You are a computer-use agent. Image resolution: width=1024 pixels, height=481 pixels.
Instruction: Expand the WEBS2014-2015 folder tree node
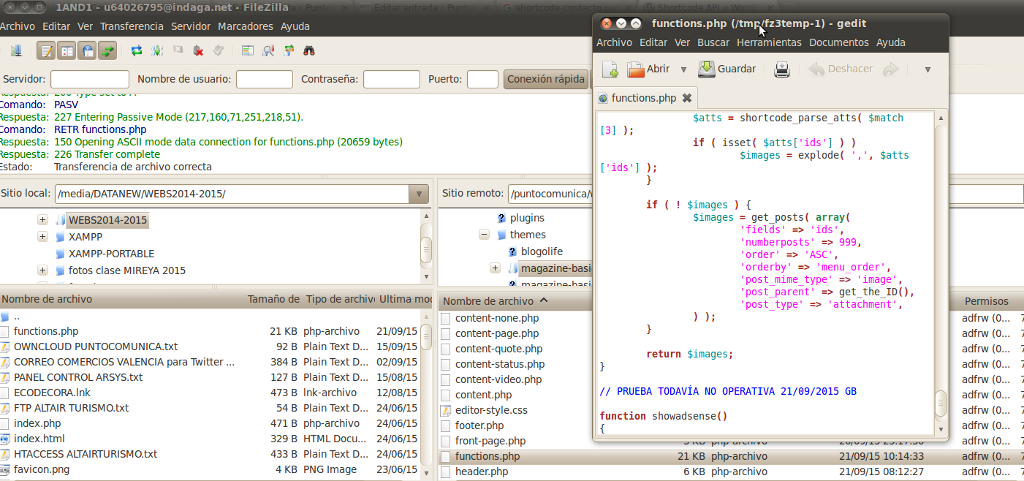tap(42, 220)
